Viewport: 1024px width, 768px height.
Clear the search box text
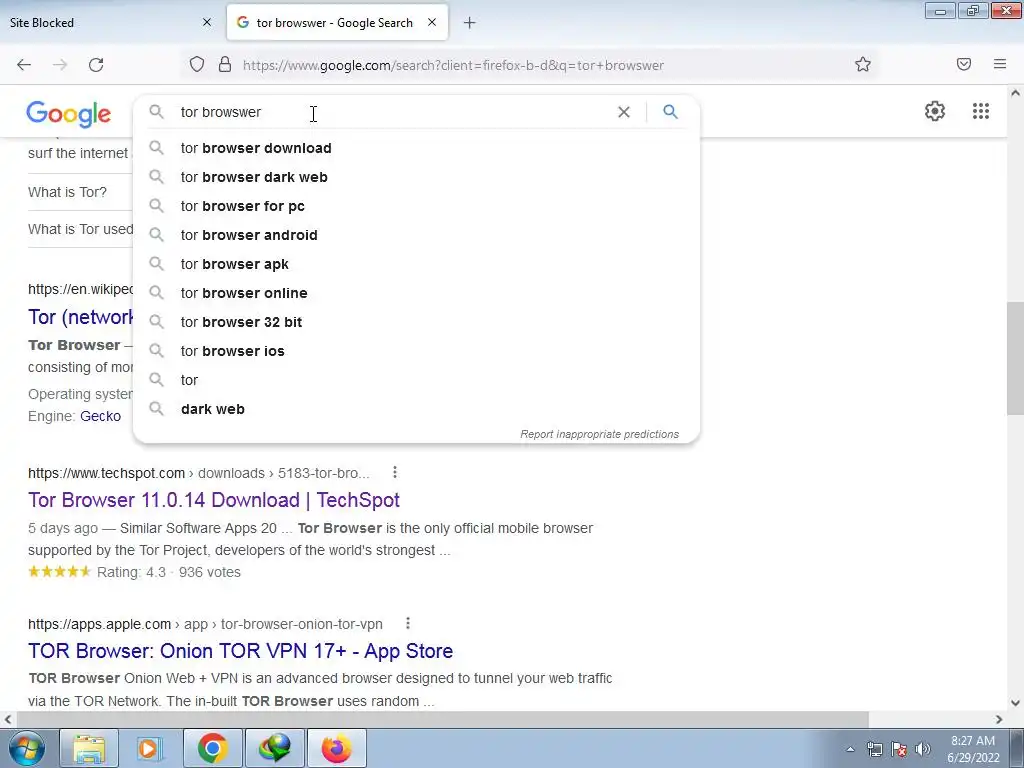pyautogui.click(x=624, y=112)
